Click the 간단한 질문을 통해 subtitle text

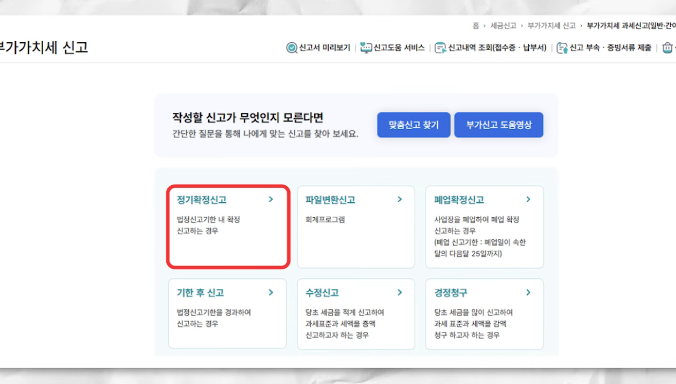tap(265, 134)
